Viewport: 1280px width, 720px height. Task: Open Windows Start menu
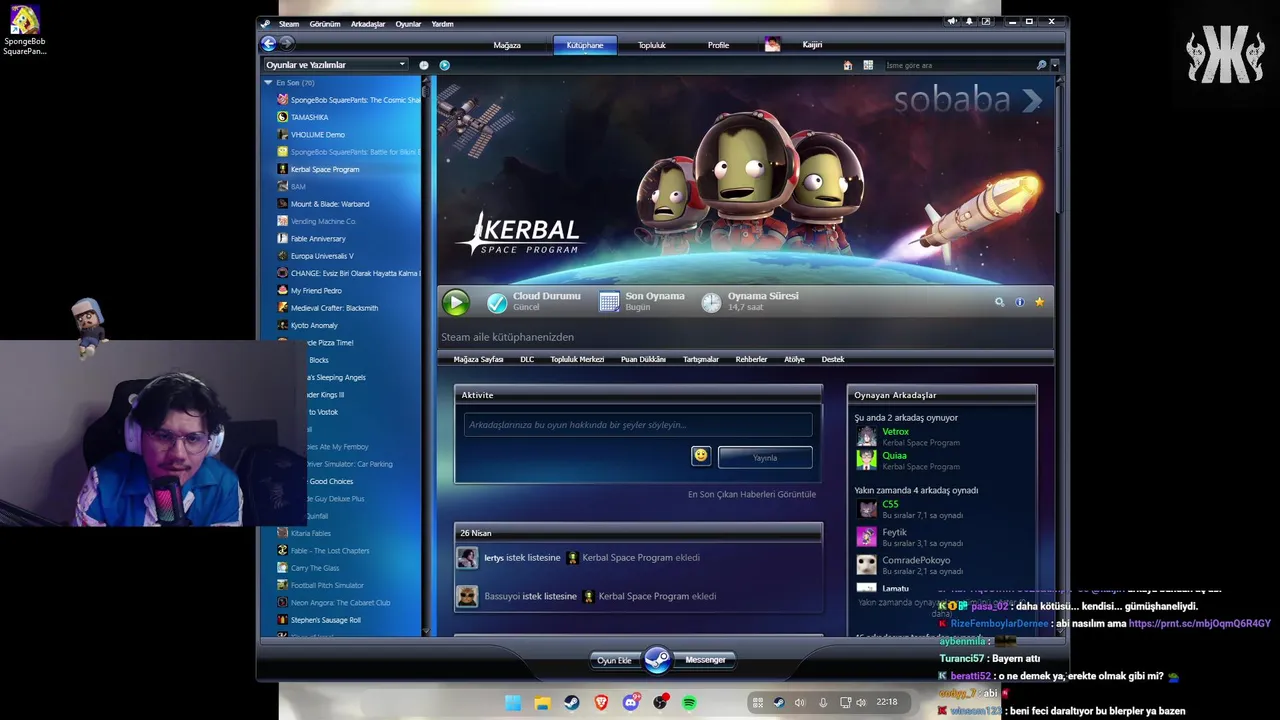coord(513,703)
